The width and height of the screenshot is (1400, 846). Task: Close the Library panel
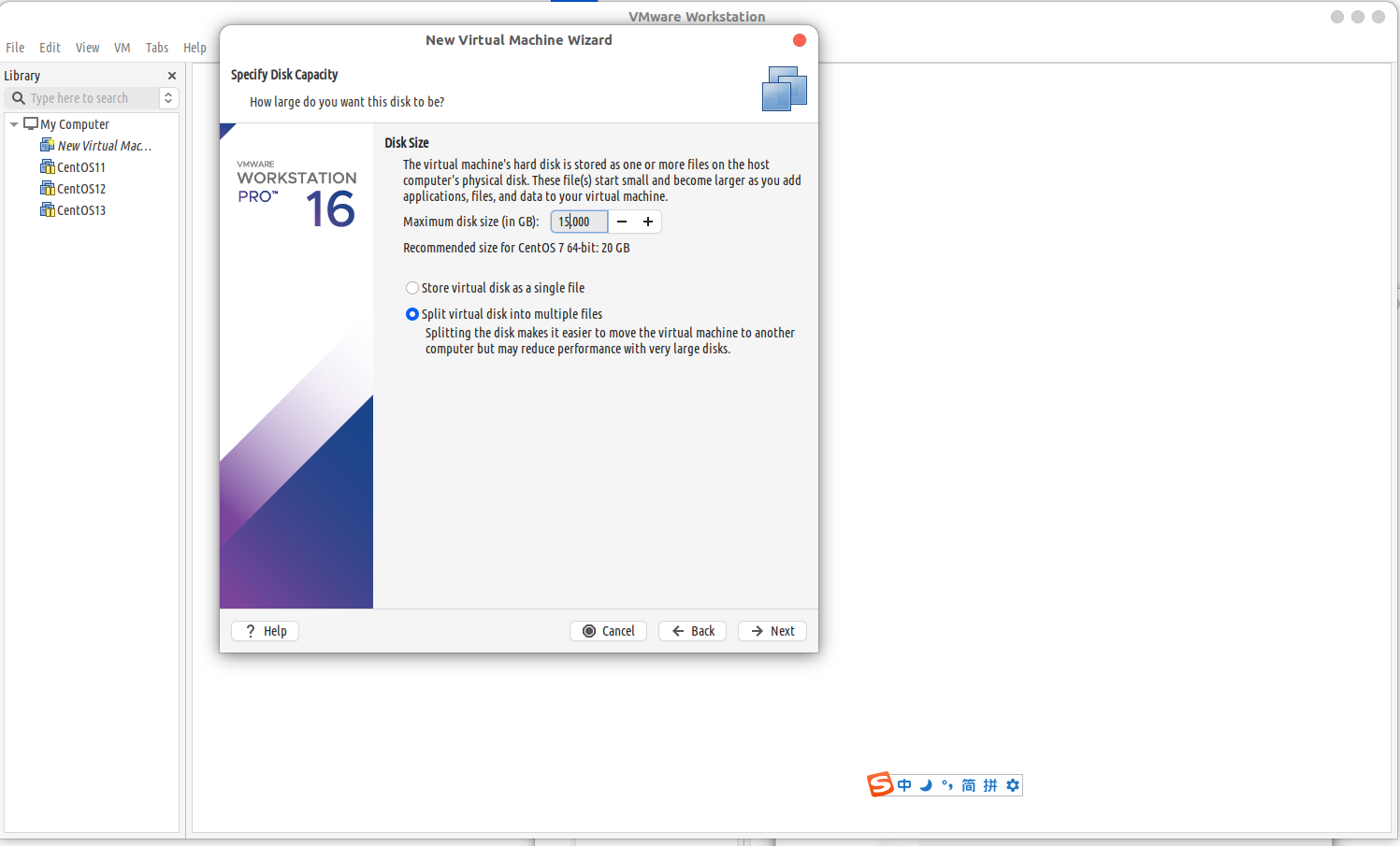click(x=172, y=76)
